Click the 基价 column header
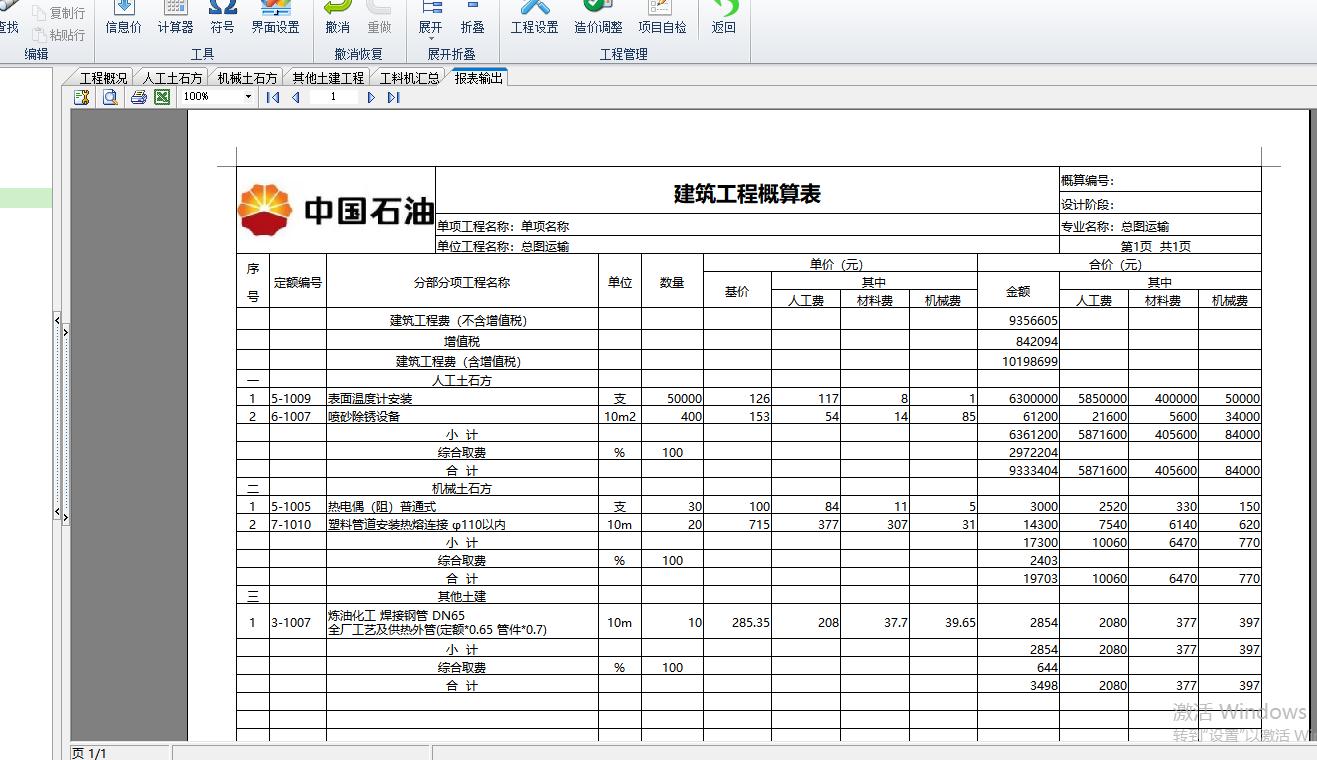 (737, 291)
